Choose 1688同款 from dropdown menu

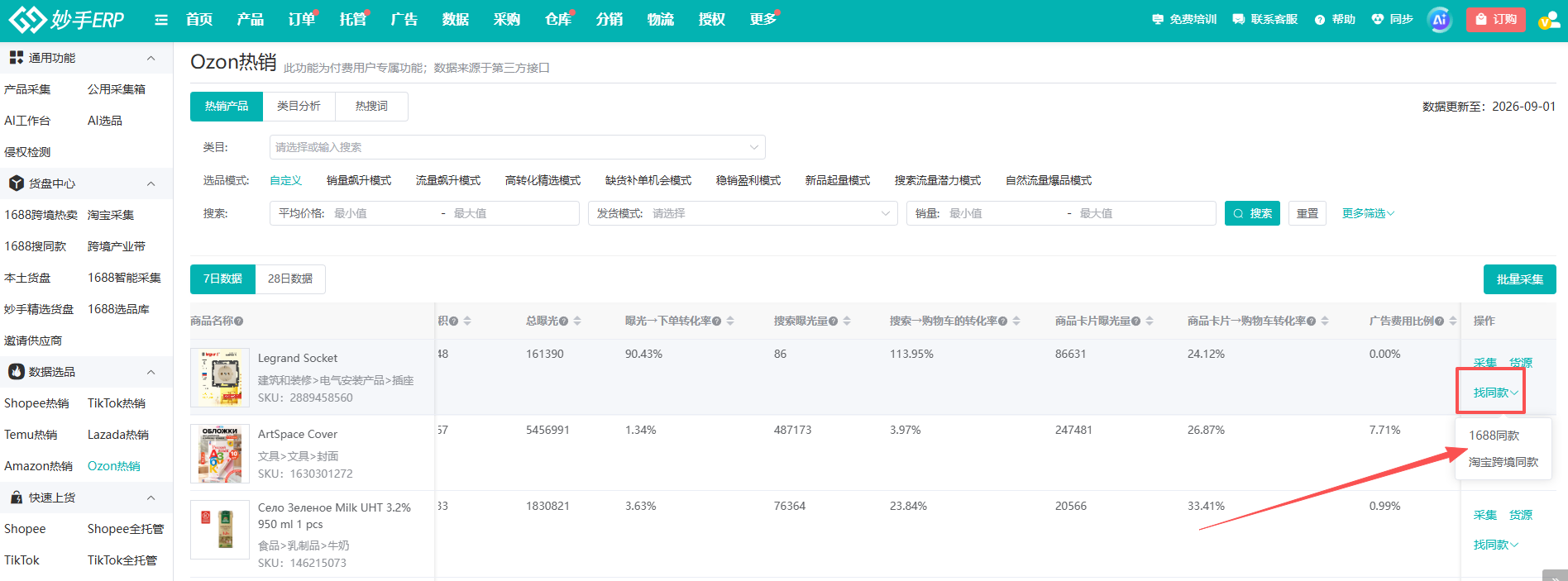(x=1494, y=436)
